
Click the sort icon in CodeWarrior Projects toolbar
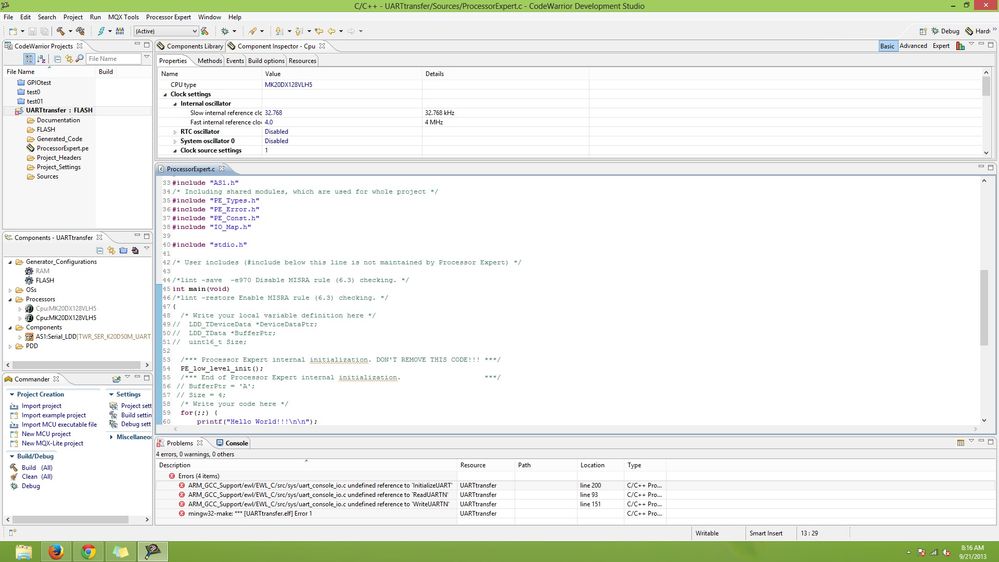[41, 59]
